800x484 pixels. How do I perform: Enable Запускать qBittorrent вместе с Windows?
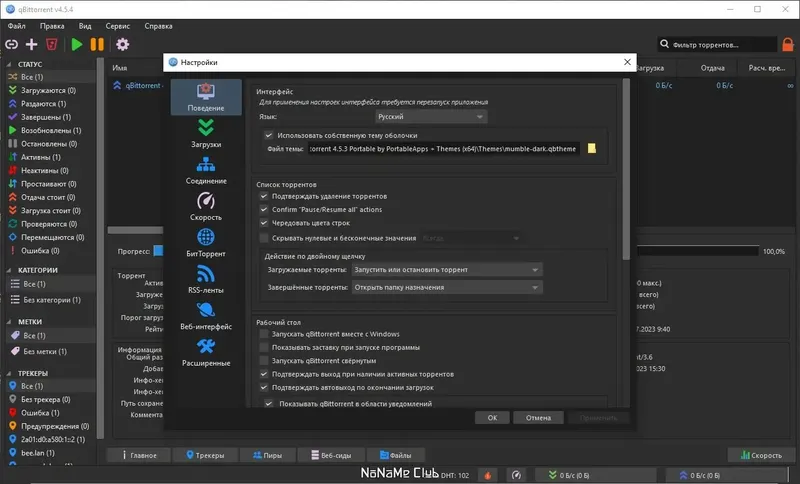(264, 334)
